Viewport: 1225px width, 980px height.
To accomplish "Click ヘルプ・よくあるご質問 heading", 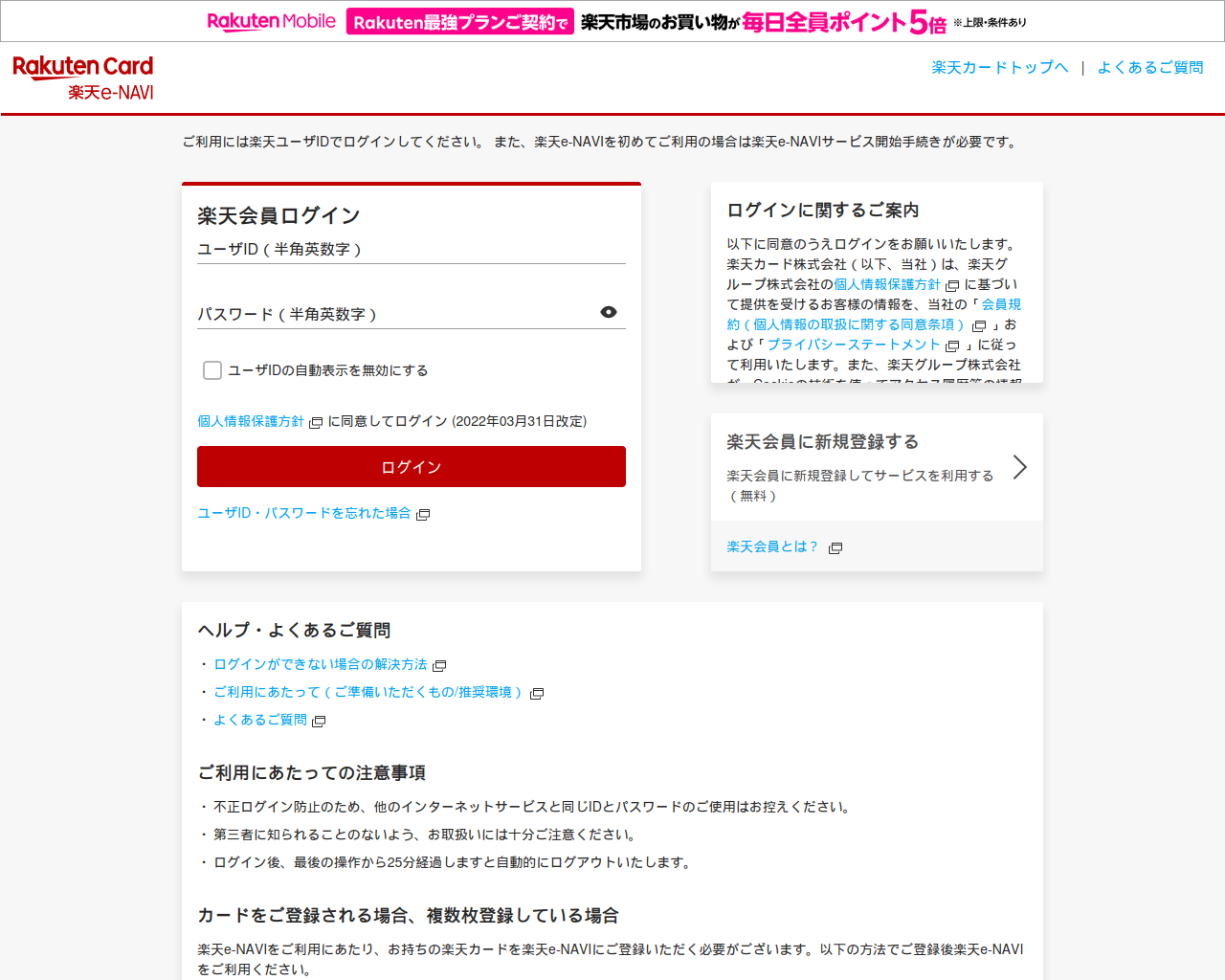I will (x=294, y=630).
